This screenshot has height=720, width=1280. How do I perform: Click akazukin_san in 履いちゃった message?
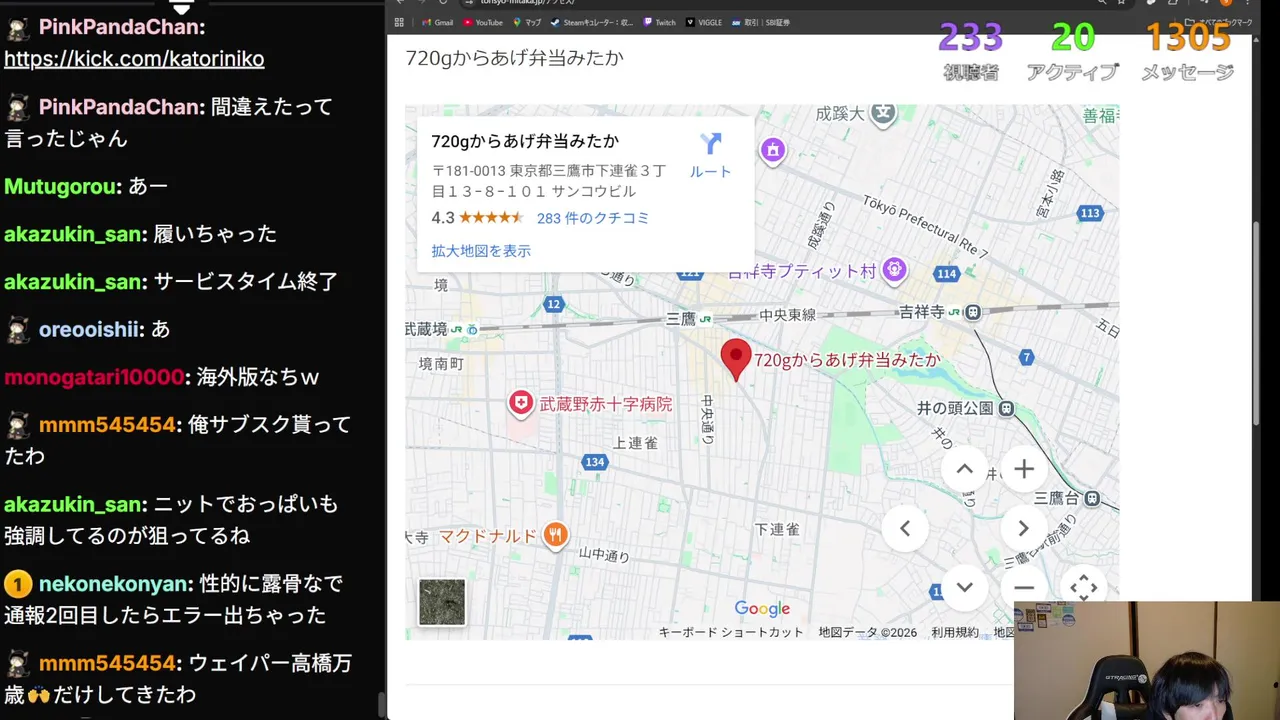[75, 234]
